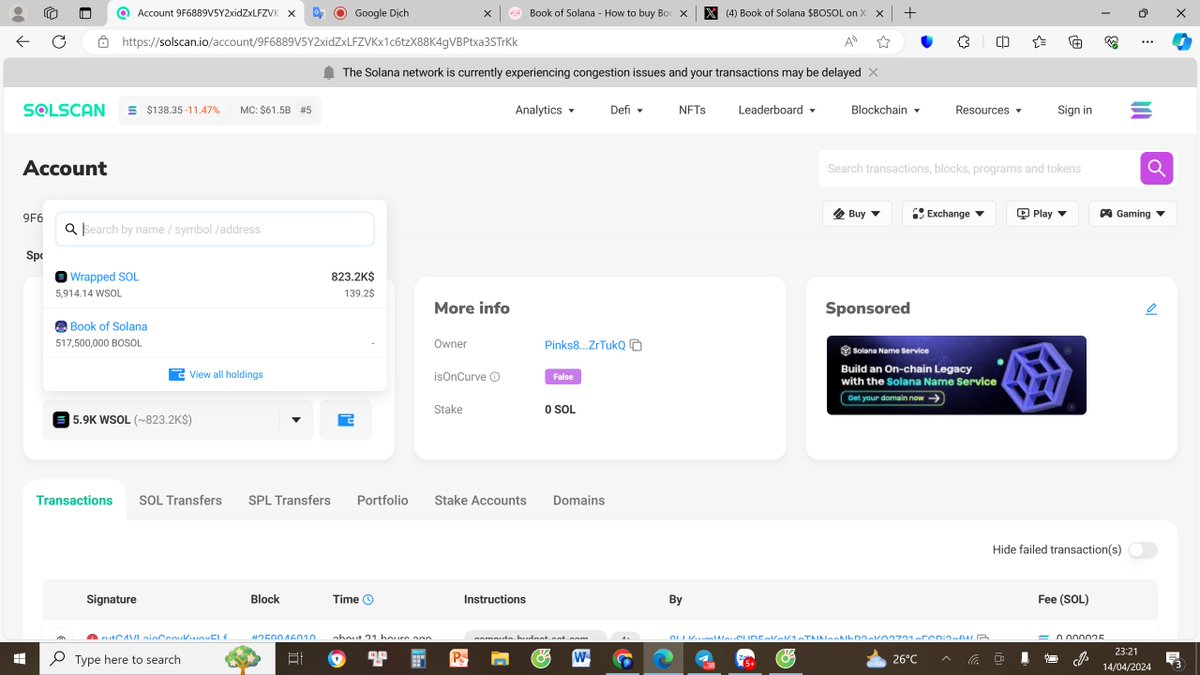Click the browser back arrow
Viewport: 1200px width, 675px height.
tap(23, 42)
